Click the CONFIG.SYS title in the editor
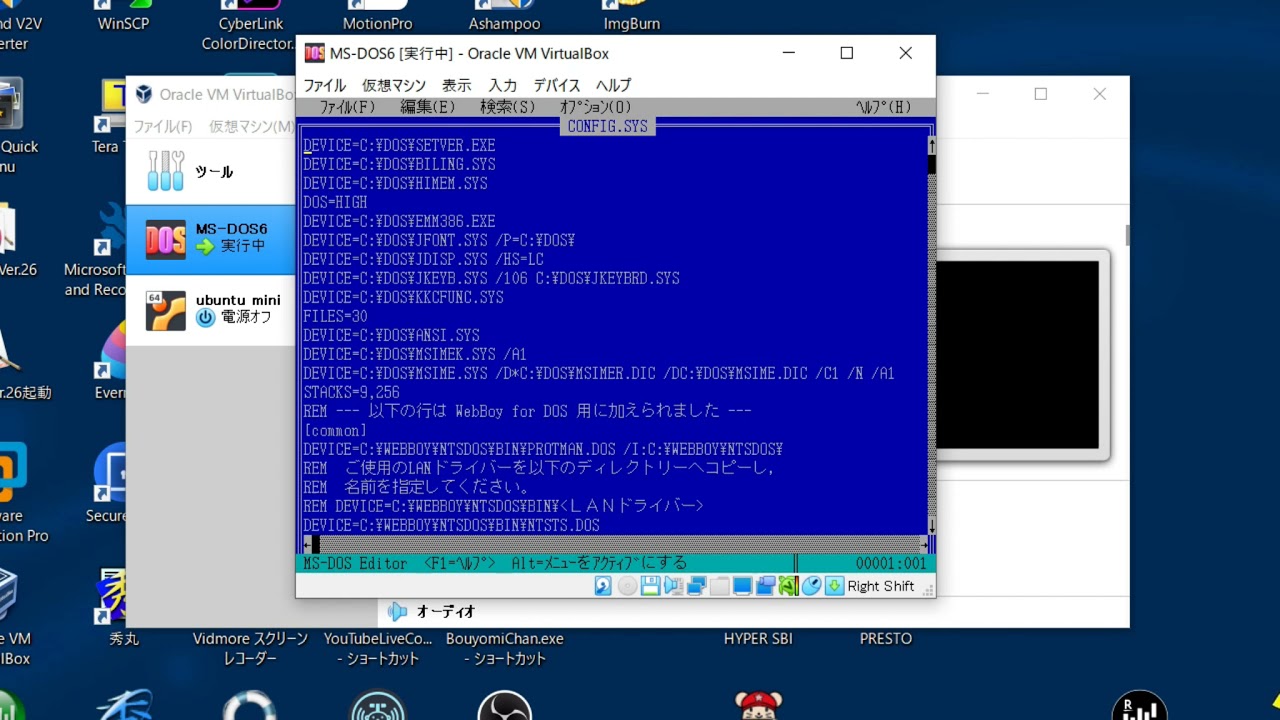This screenshot has height=720, width=1280. [607, 126]
